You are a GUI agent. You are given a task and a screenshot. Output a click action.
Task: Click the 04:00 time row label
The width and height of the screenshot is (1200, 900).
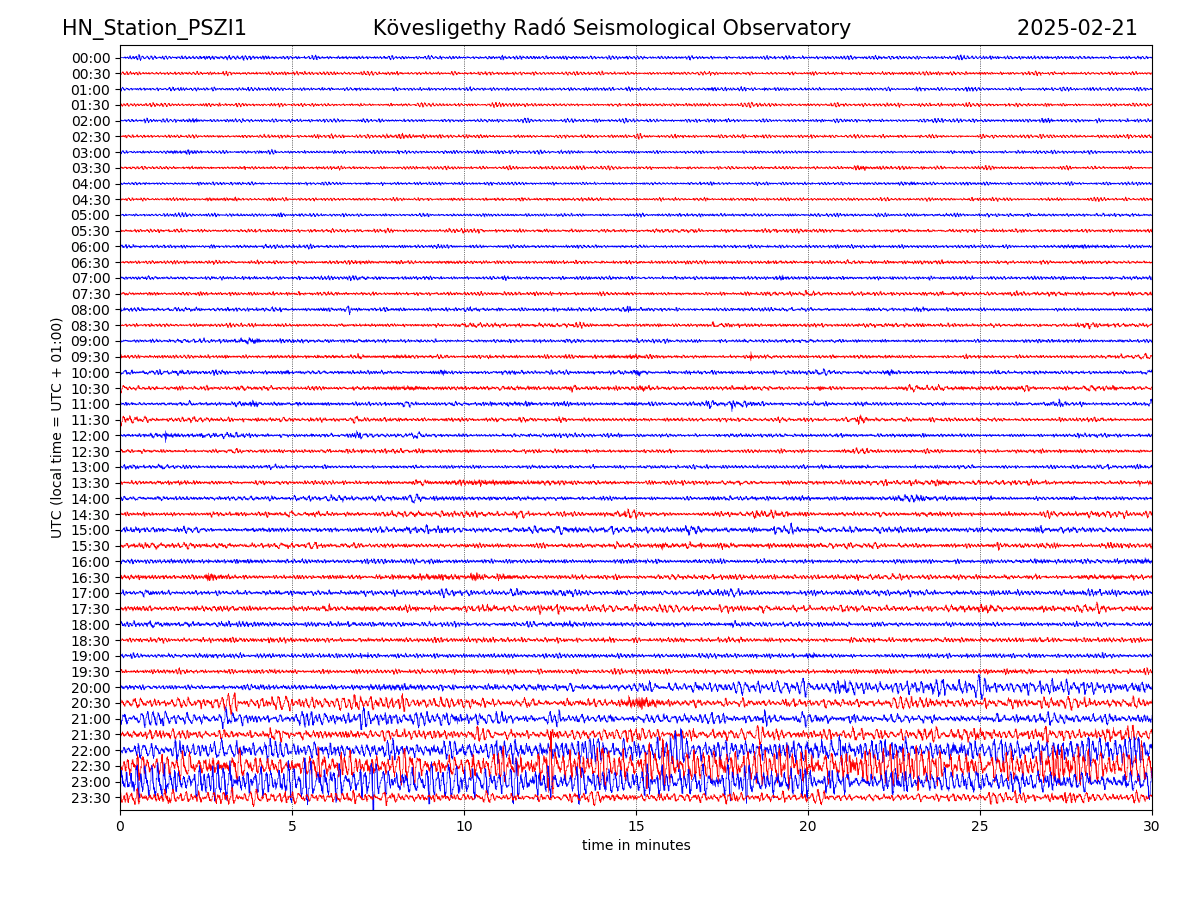[90, 184]
